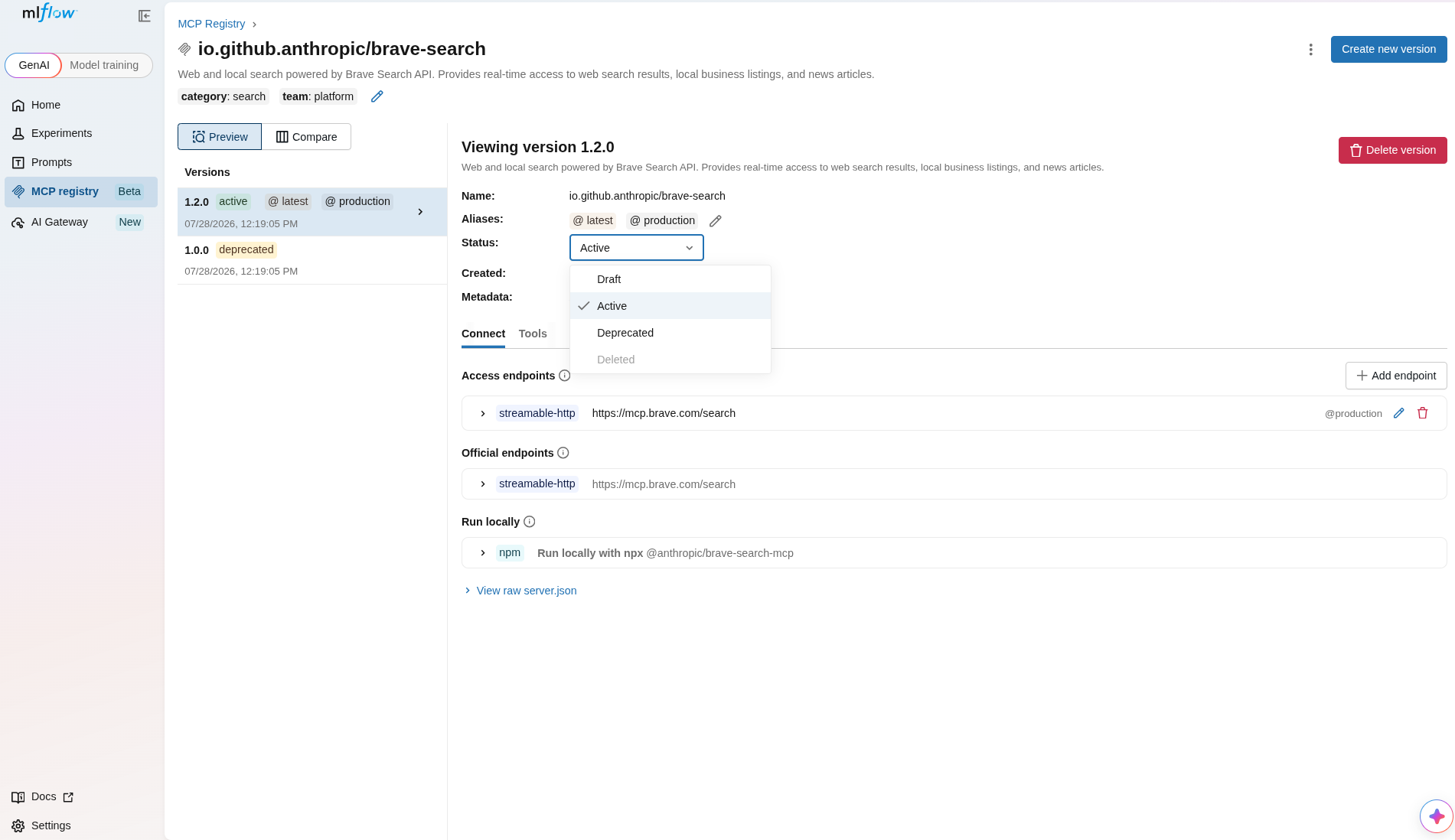1455x840 pixels.
Task: Edit the access endpoint with the blue pencil
Action: coord(1398,413)
